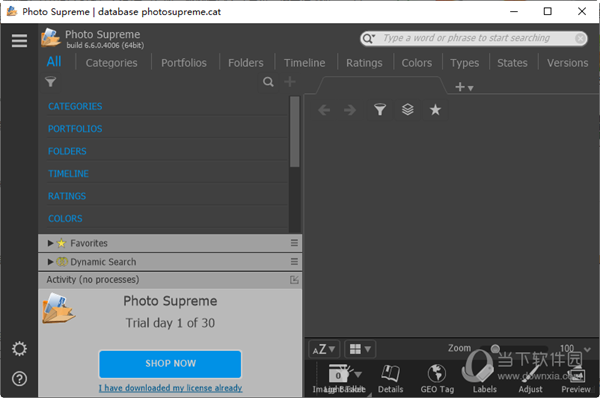600x398 pixels.
Task: Maximize the Photo Supreme window
Action: pos(548,11)
